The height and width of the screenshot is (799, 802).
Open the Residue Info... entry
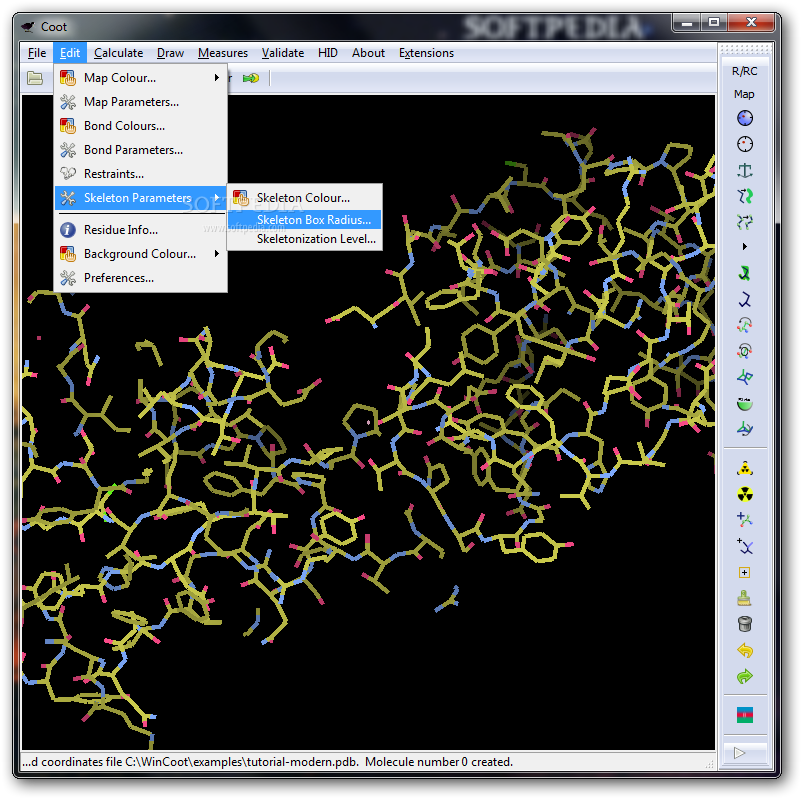coord(141,230)
